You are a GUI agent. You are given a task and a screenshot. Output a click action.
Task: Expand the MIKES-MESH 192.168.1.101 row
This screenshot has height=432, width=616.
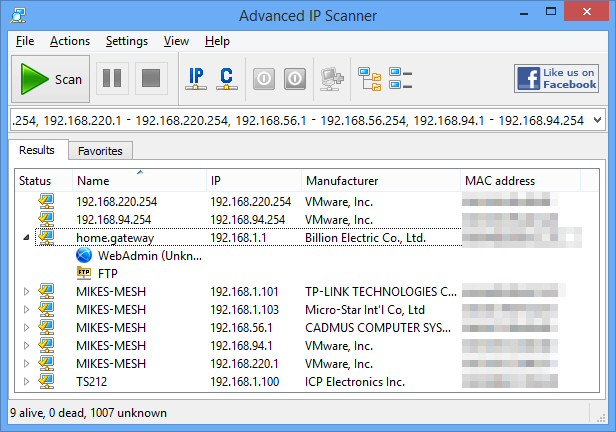(26, 291)
